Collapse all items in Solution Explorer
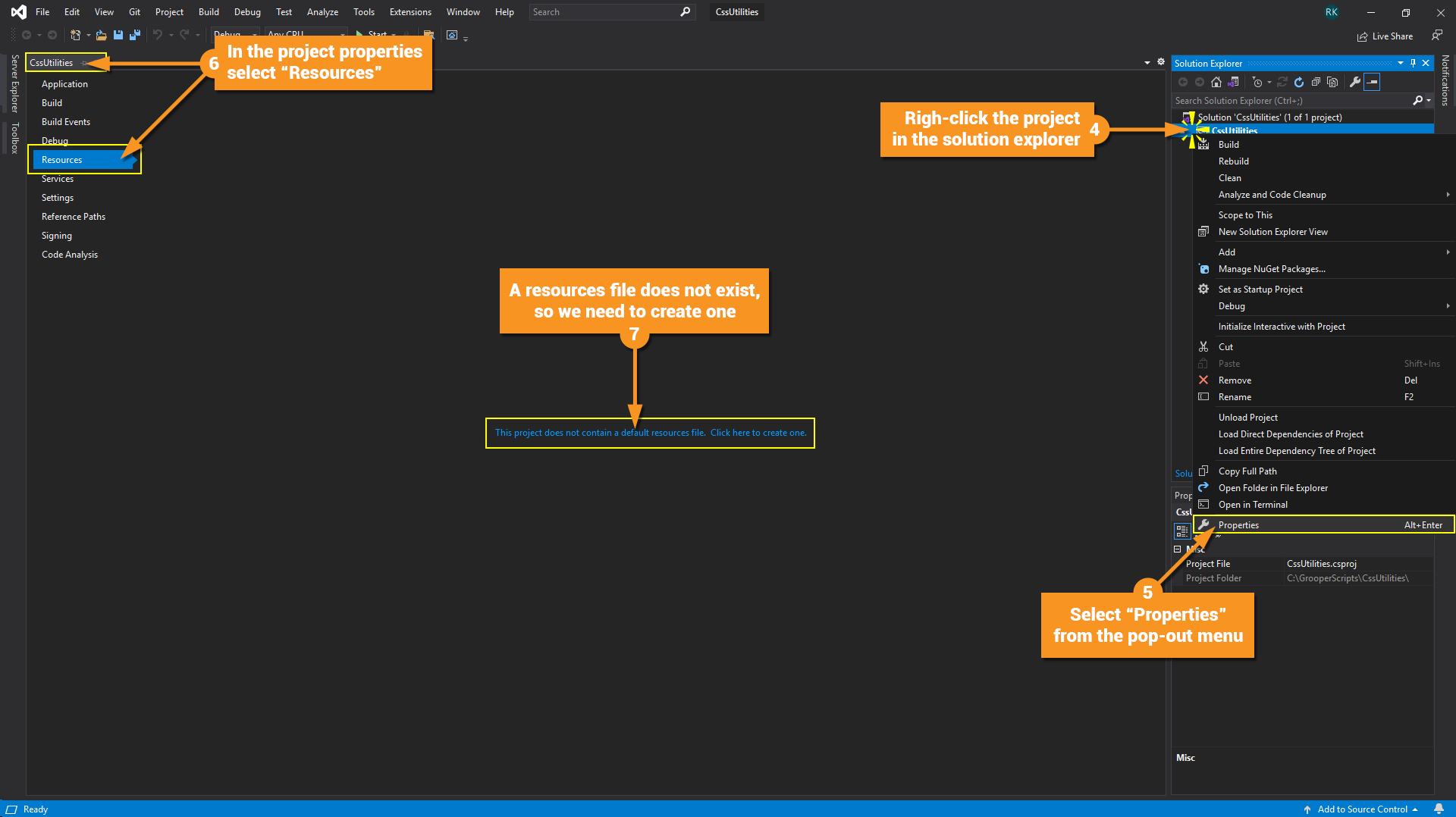Image resolution: width=1456 pixels, height=817 pixels. (x=1316, y=82)
